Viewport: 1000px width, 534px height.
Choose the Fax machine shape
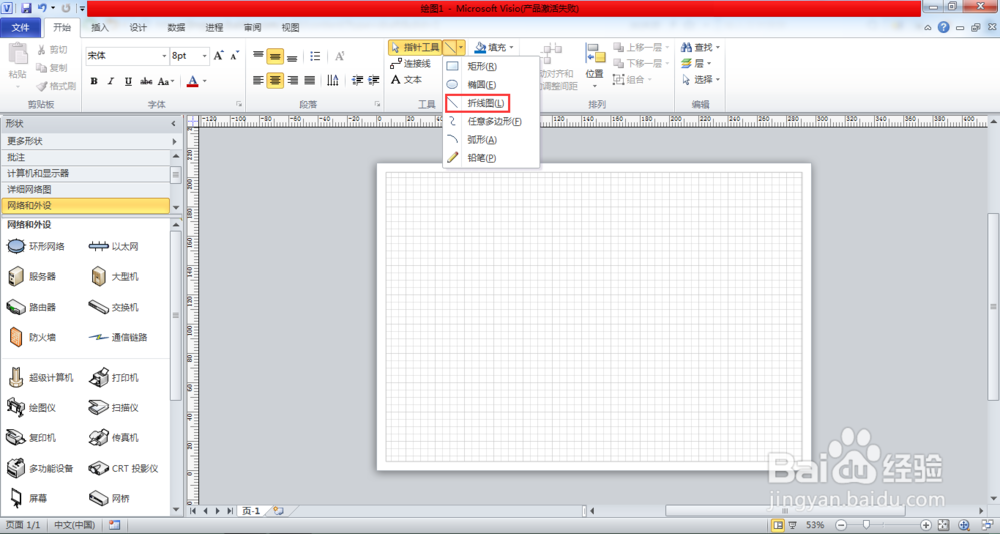[x=114, y=438]
